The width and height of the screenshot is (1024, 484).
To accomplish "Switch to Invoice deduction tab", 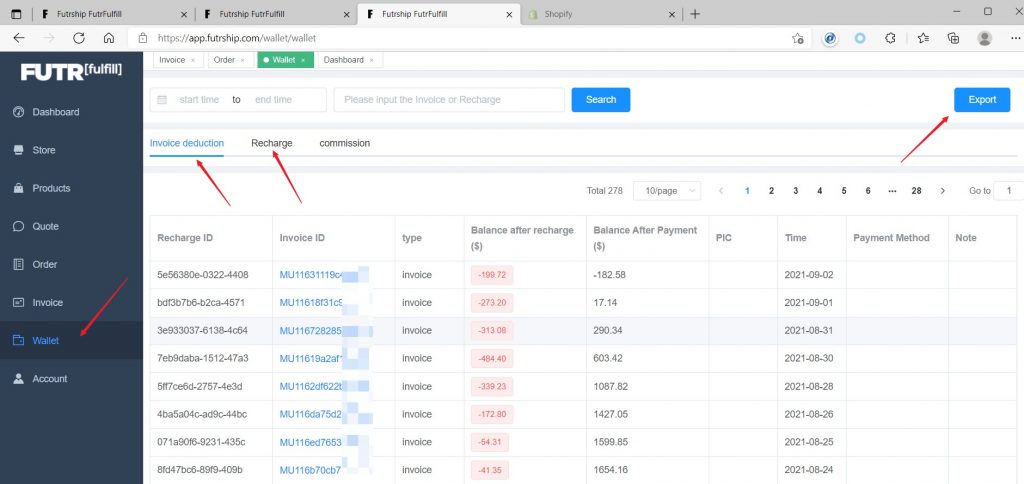I will click(x=187, y=143).
